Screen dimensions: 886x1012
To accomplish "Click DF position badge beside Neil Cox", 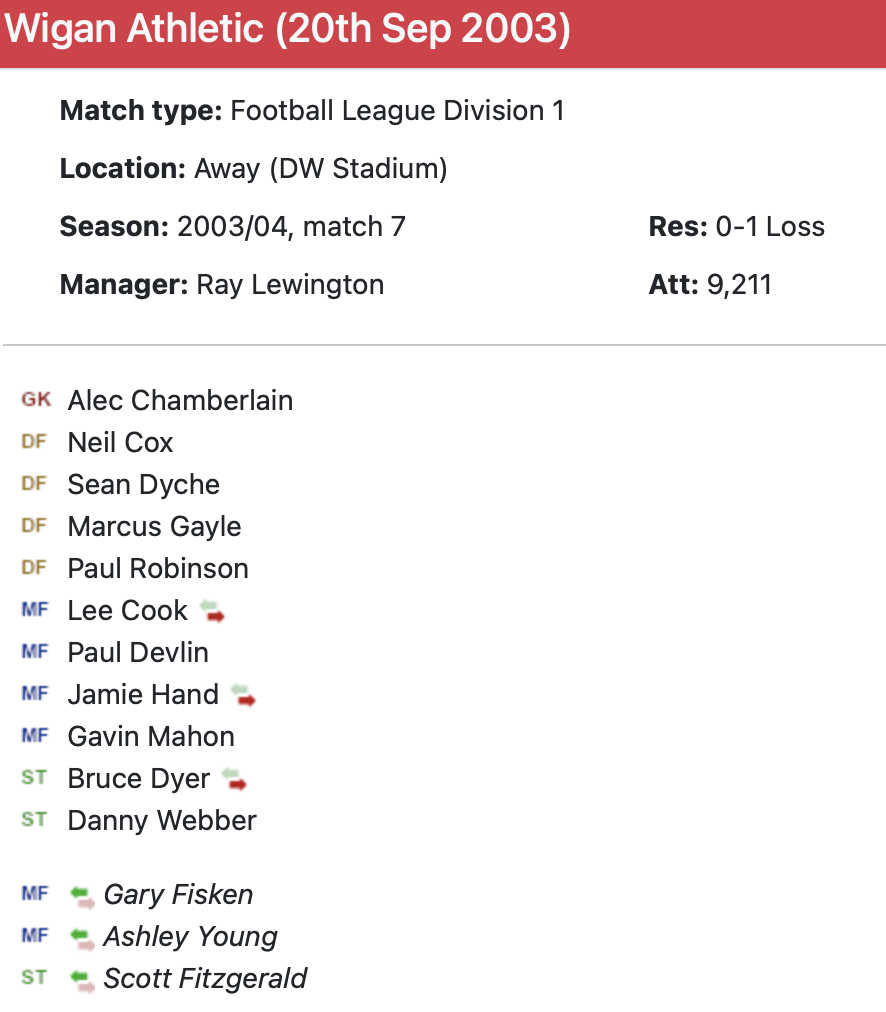I will click(34, 442).
